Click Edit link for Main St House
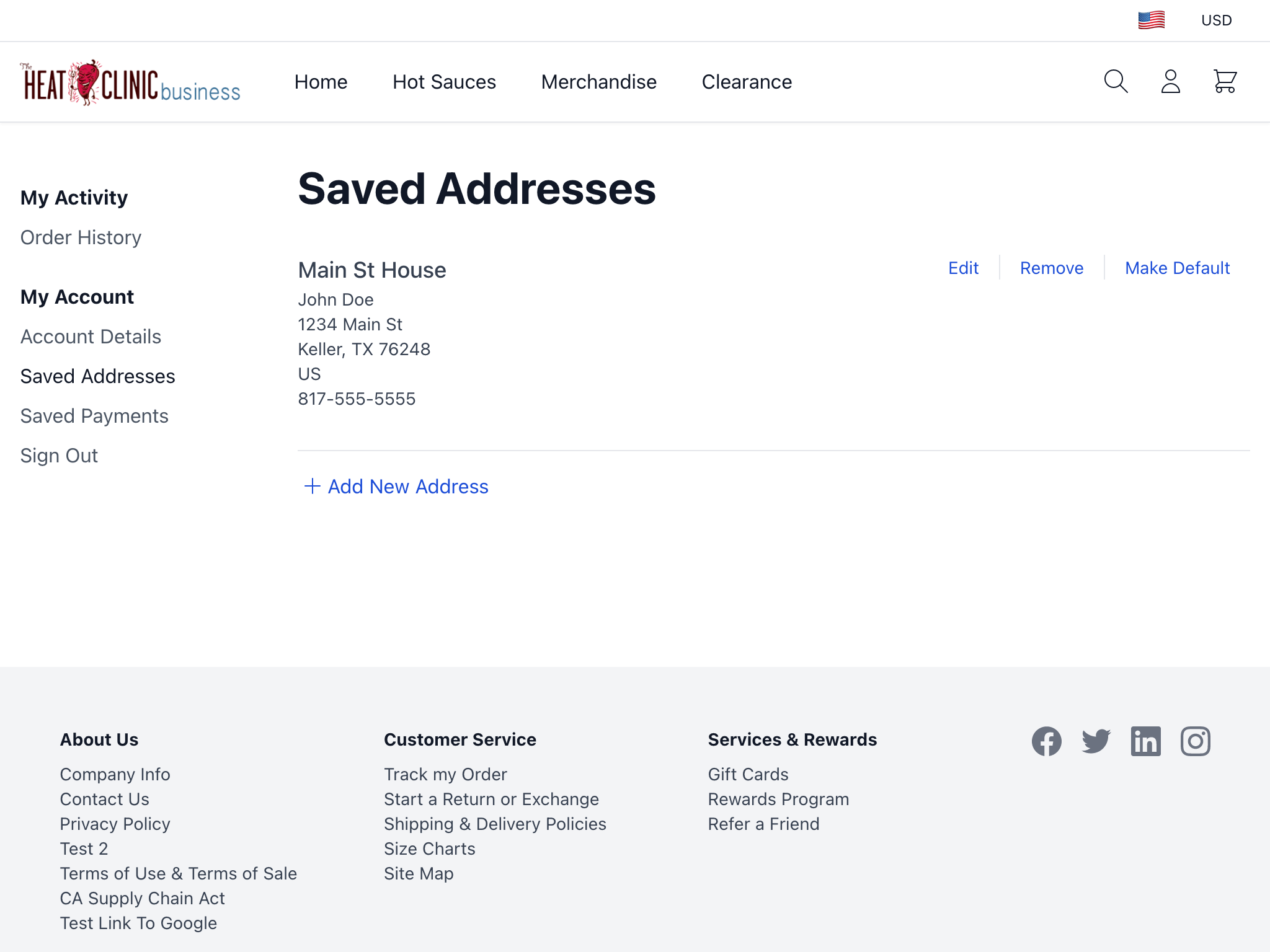1270x952 pixels. point(962,268)
